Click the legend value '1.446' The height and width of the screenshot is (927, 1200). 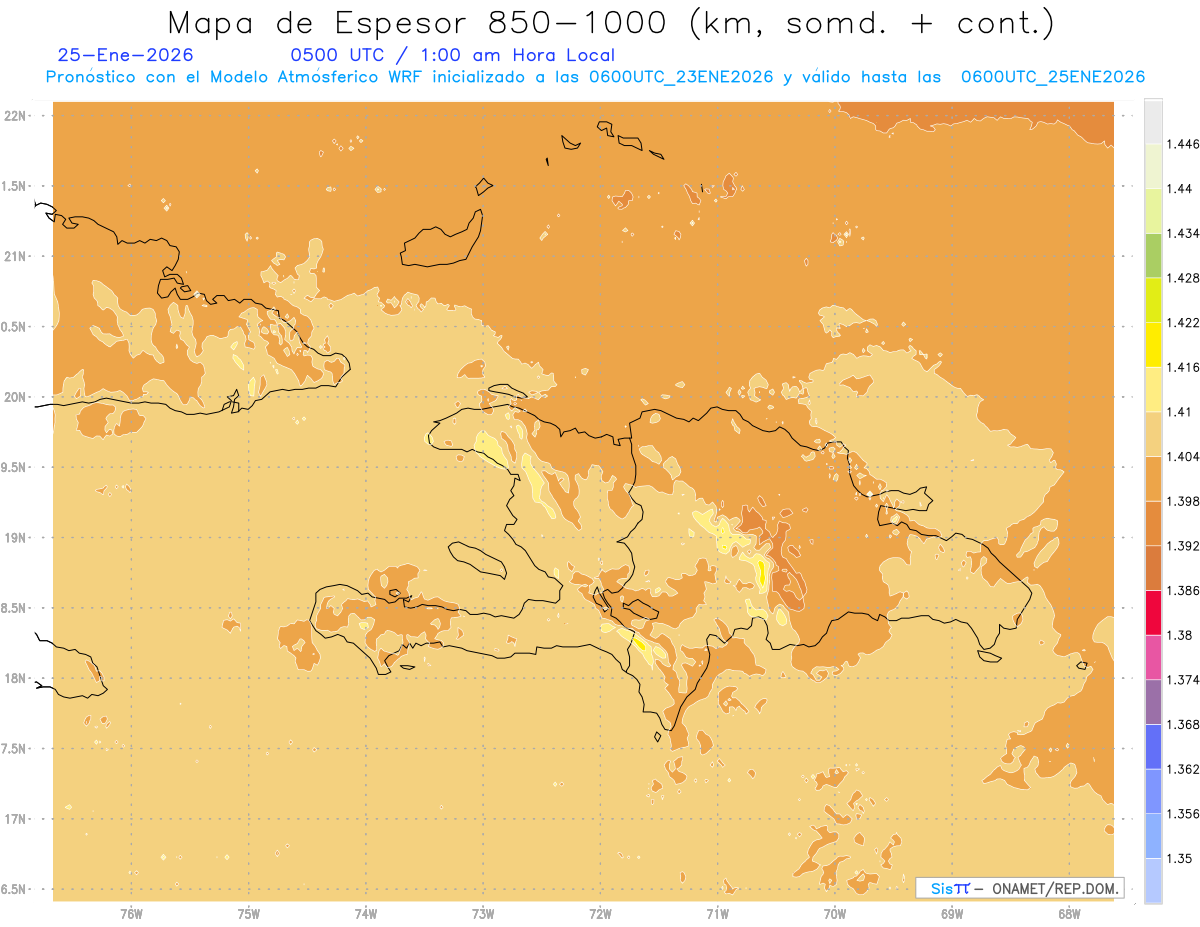tap(1183, 144)
